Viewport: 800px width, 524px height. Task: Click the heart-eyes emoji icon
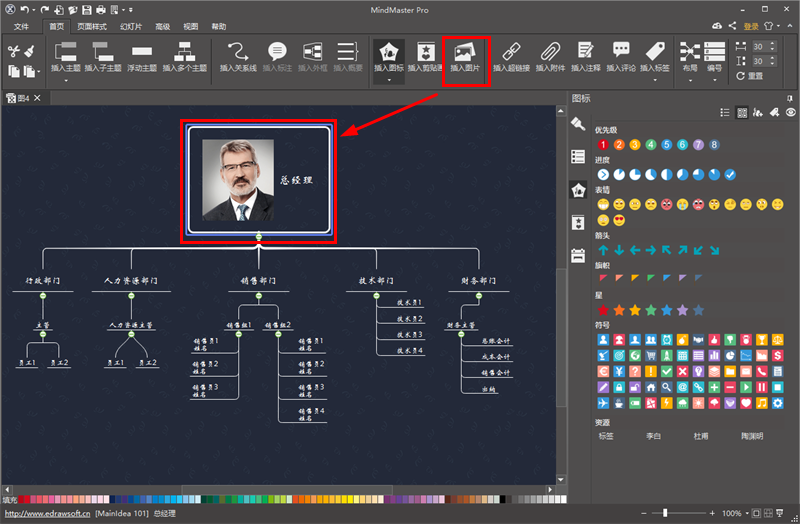[619, 220]
